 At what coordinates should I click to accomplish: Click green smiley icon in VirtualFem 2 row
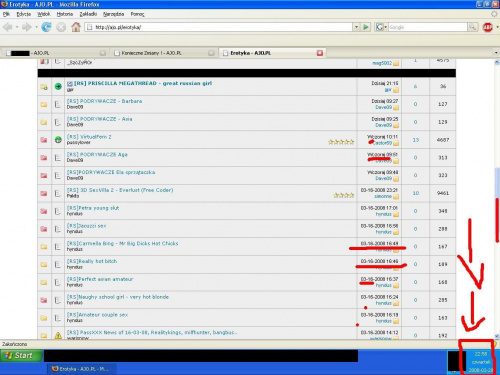[58, 140]
